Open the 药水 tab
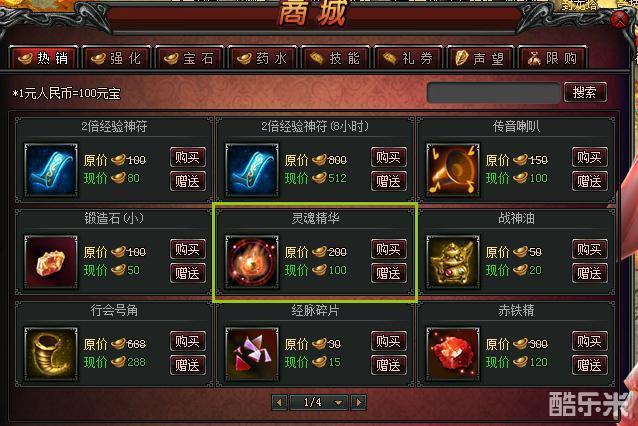The height and width of the screenshot is (426, 638). tap(262, 59)
